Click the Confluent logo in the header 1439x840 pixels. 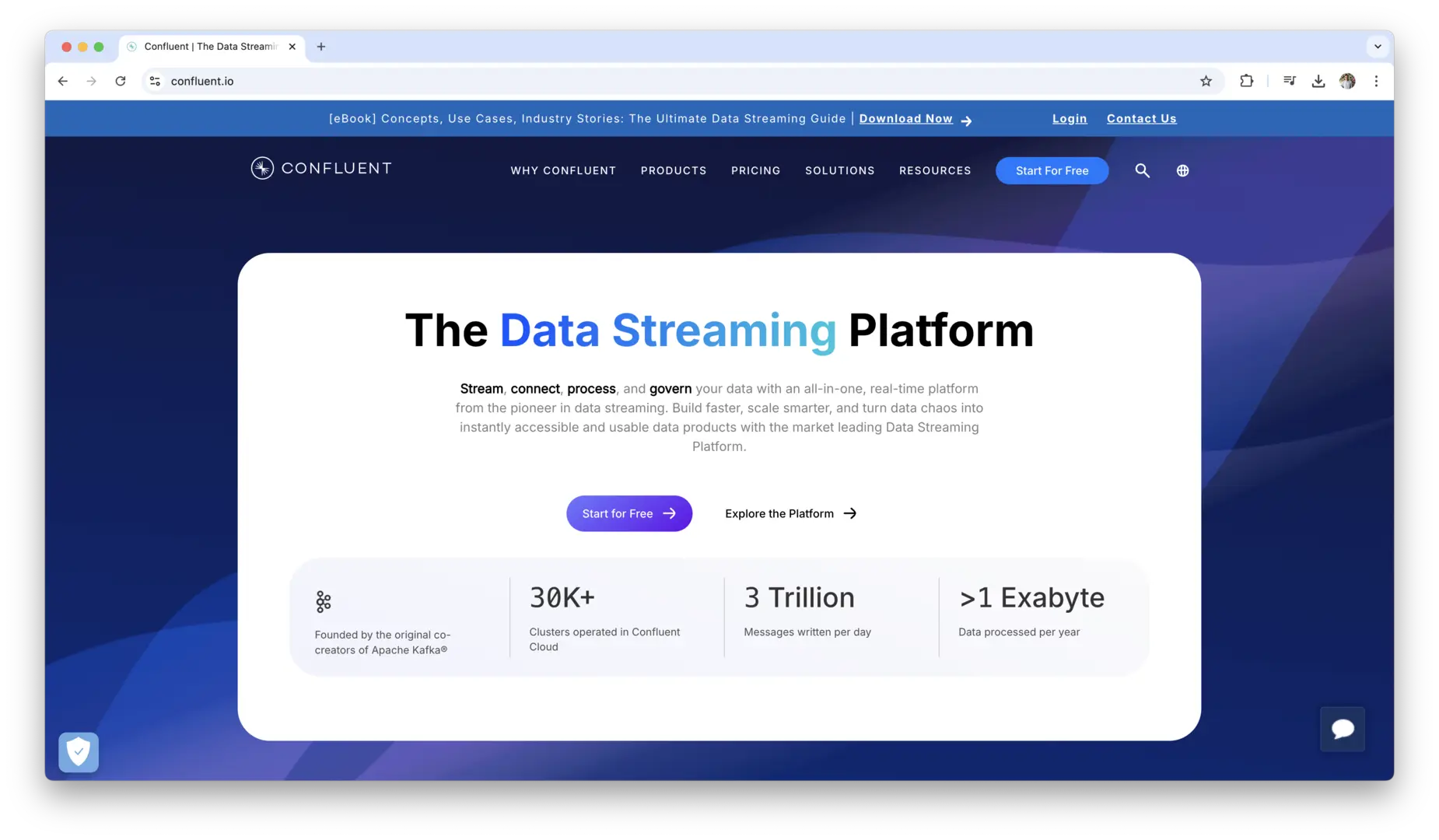coord(320,169)
